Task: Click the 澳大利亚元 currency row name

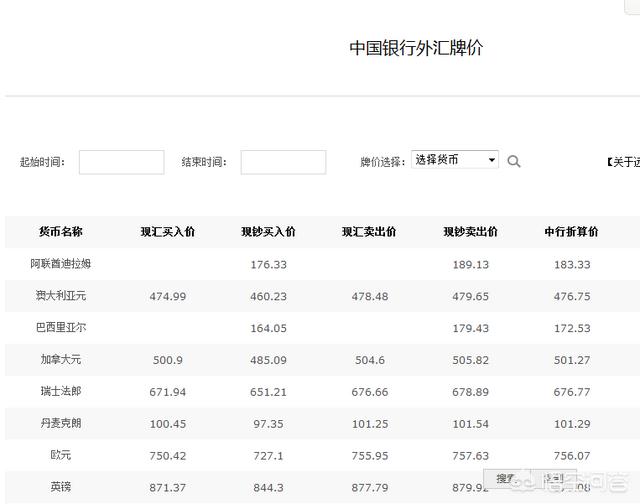Action: 61,295
